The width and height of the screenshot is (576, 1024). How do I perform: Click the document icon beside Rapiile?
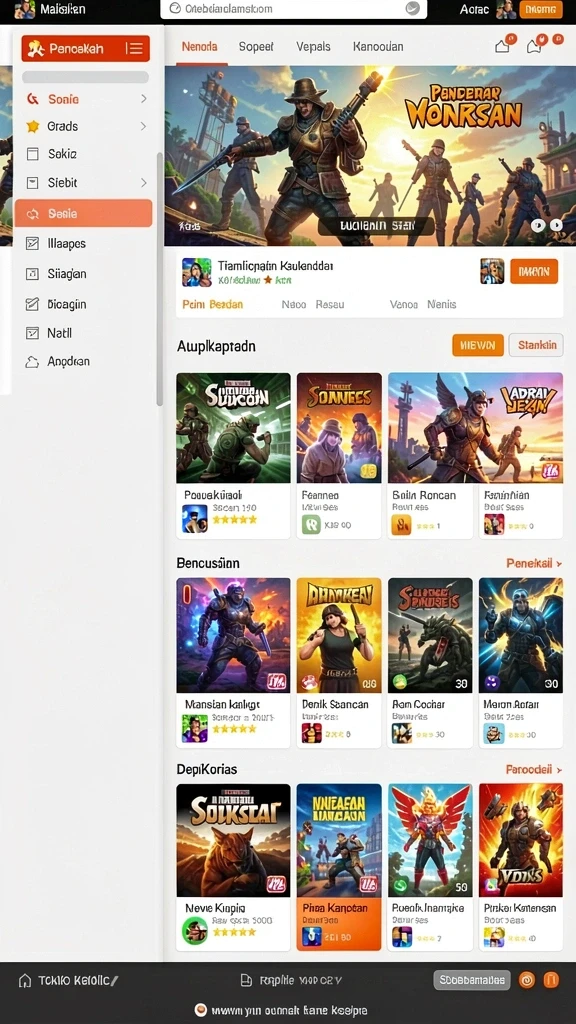[x=246, y=980]
